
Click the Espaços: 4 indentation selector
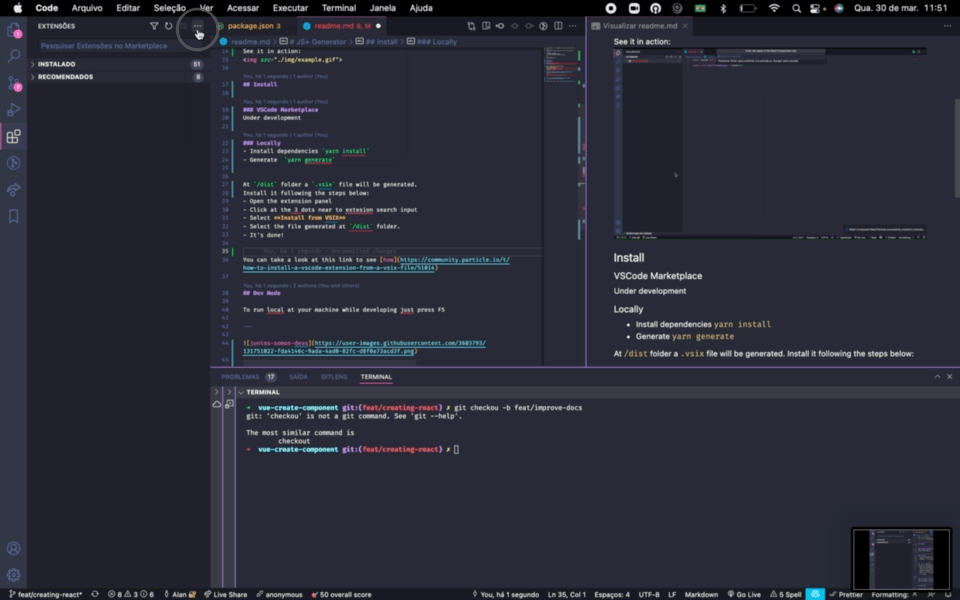tap(612, 594)
